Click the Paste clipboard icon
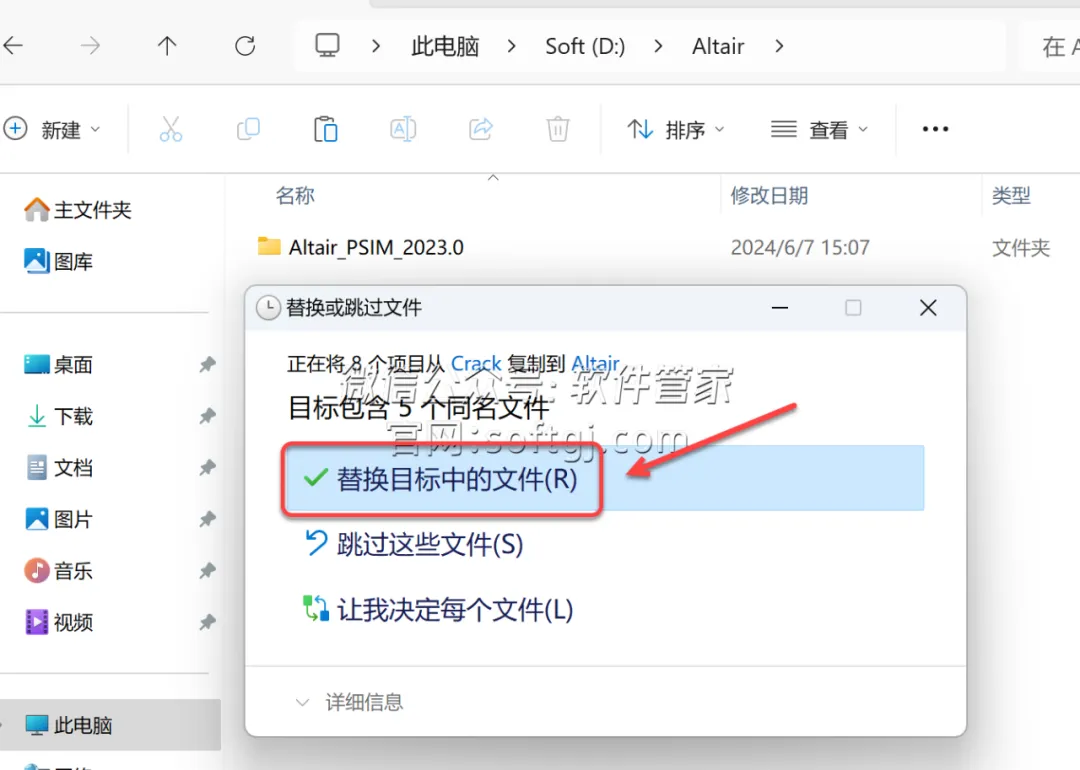 [326, 129]
